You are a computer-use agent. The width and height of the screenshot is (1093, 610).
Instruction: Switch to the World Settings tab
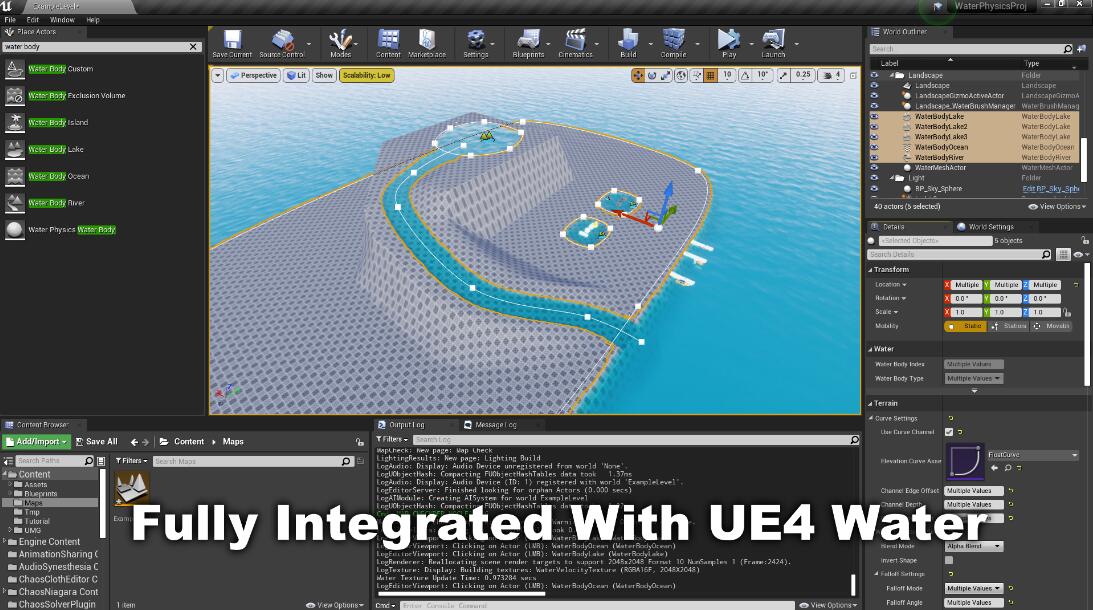(988, 227)
